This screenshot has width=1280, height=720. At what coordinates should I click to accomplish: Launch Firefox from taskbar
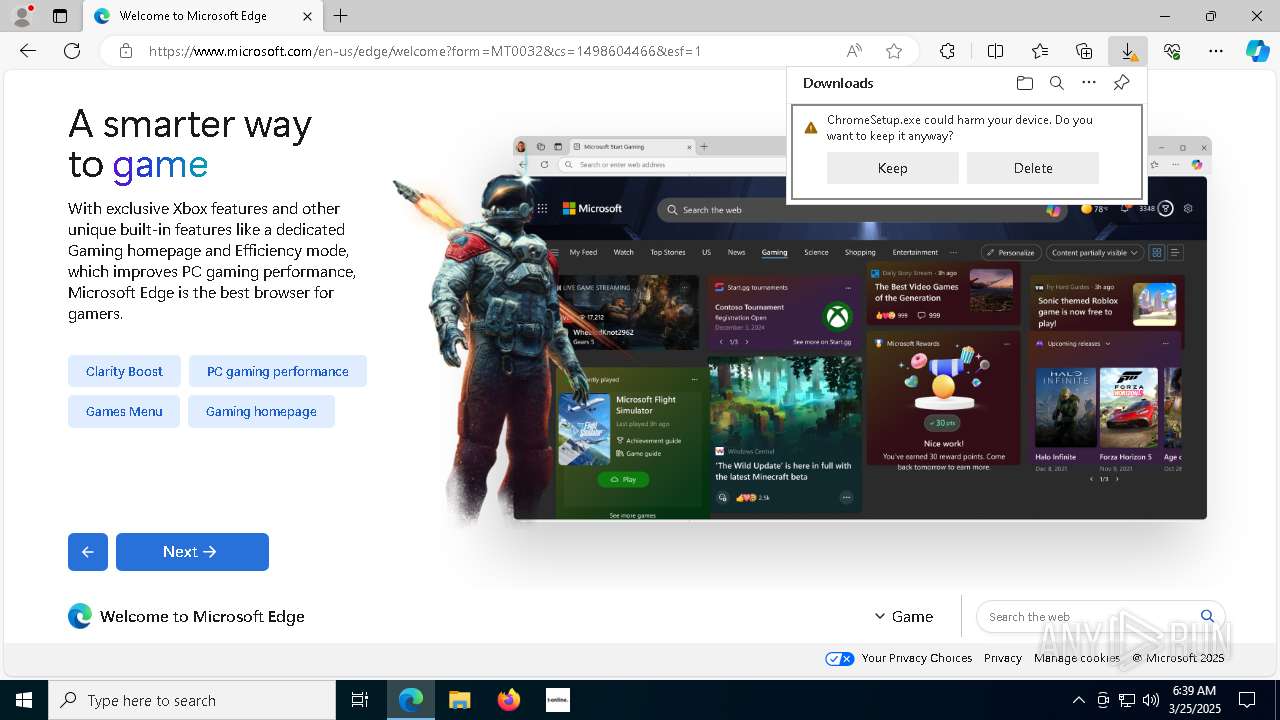click(509, 700)
